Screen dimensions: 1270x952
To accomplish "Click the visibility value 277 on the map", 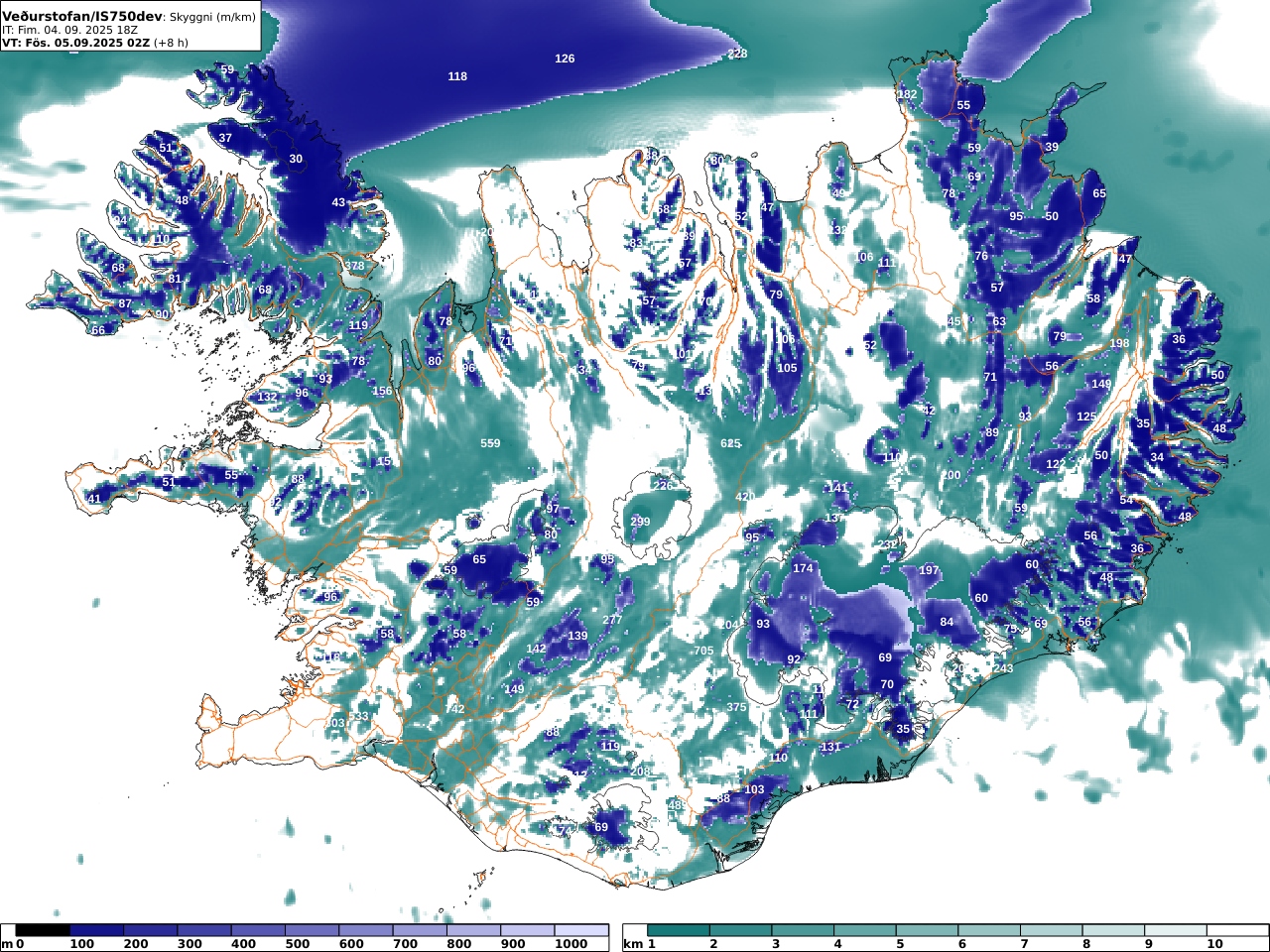I will (x=612, y=620).
